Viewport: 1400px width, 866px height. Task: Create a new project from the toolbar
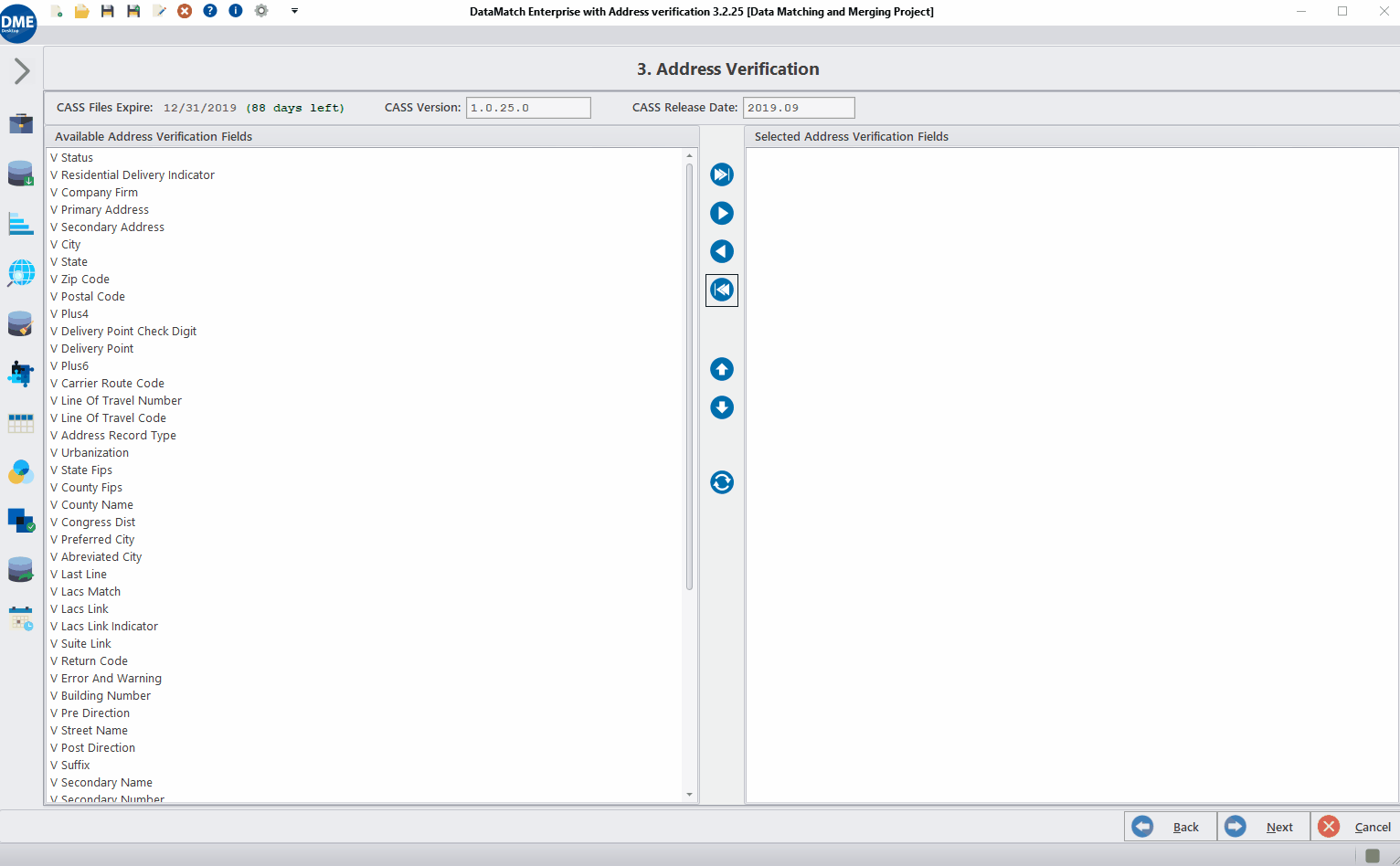(x=55, y=11)
